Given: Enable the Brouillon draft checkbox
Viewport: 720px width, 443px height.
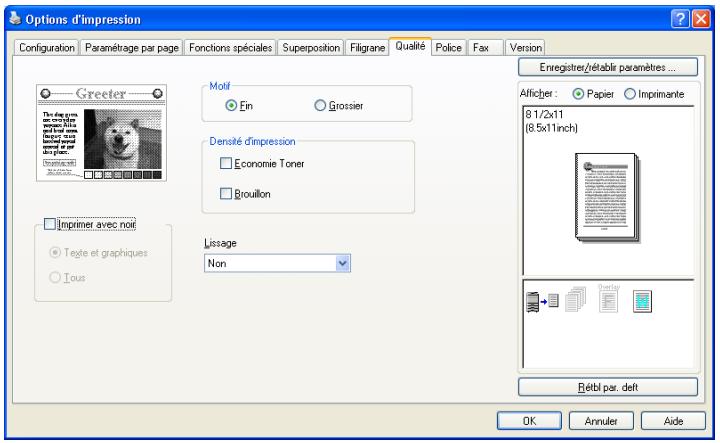Looking at the screenshot, I should pyautogui.click(x=245, y=194).
